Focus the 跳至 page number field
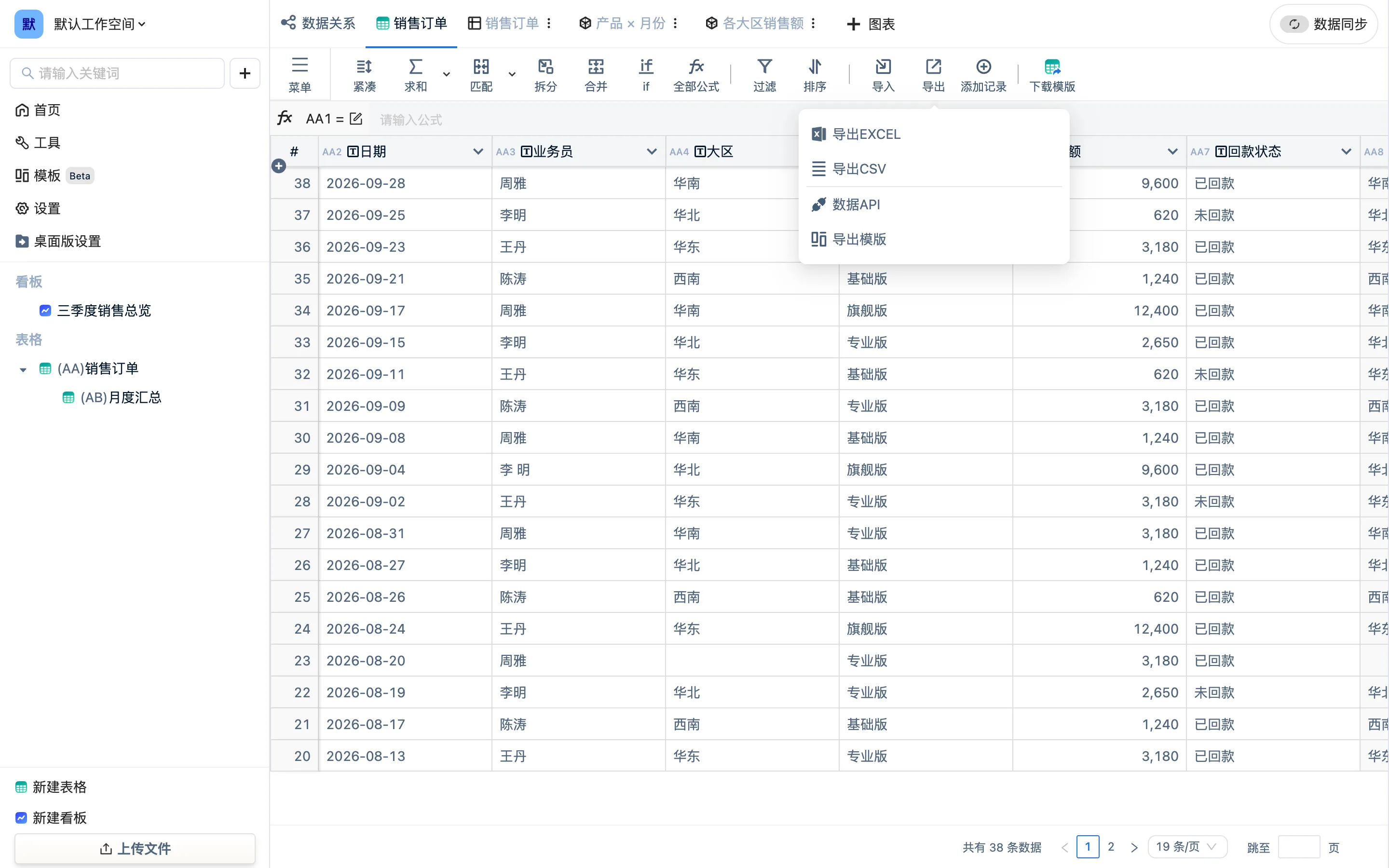1389x868 pixels. tap(1299, 847)
